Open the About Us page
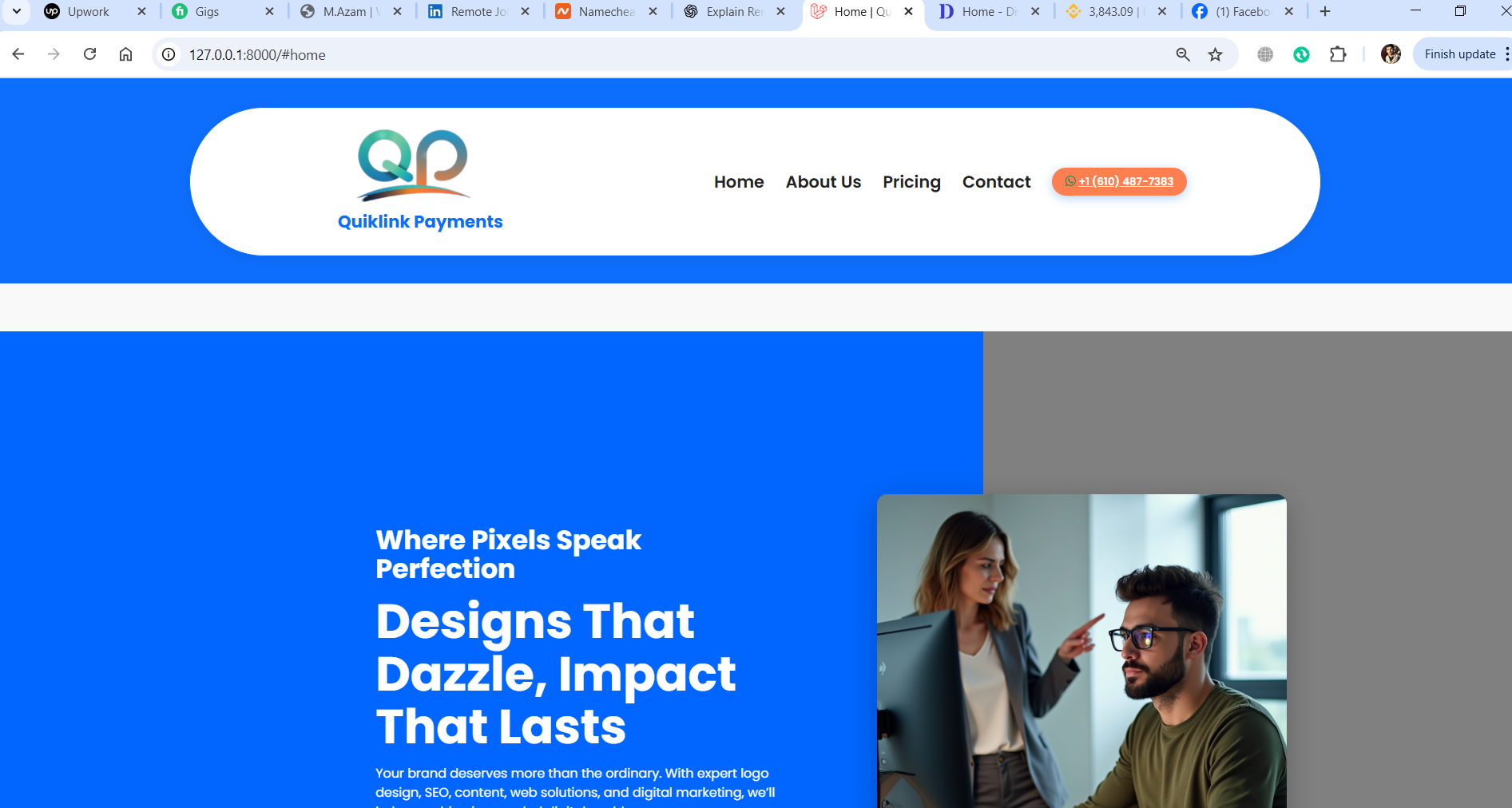This screenshot has width=1512, height=808. (823, 181)
